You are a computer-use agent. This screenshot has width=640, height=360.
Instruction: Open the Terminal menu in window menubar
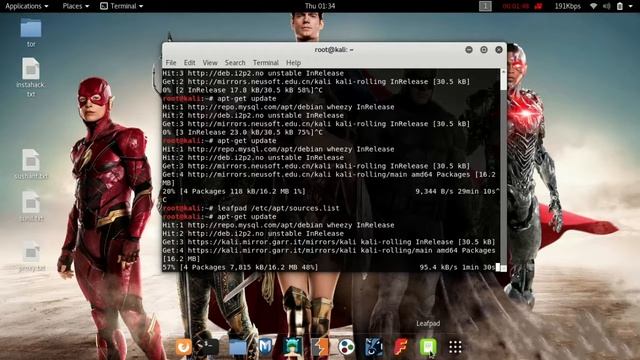[266, 62]
